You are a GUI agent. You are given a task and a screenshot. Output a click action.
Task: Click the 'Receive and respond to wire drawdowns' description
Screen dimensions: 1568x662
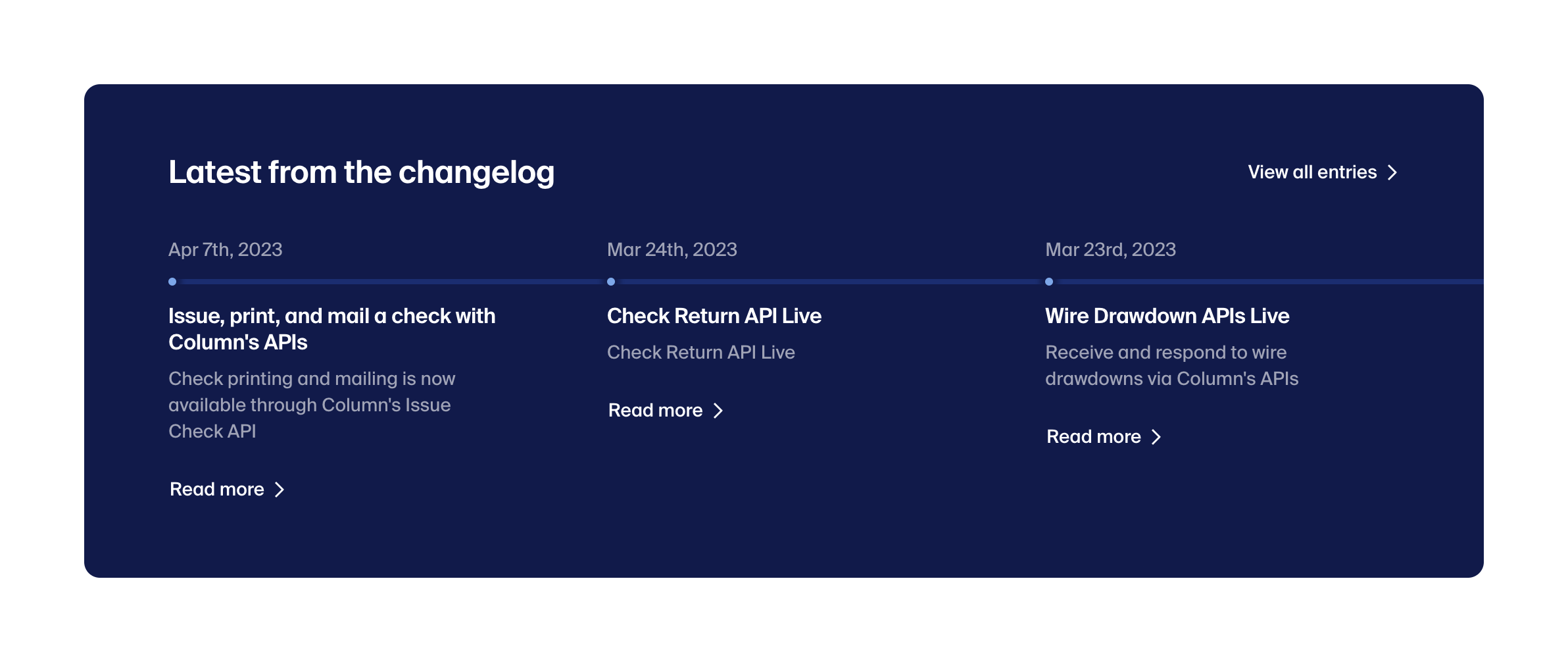pyautogui.click(x=1171, y=365)
